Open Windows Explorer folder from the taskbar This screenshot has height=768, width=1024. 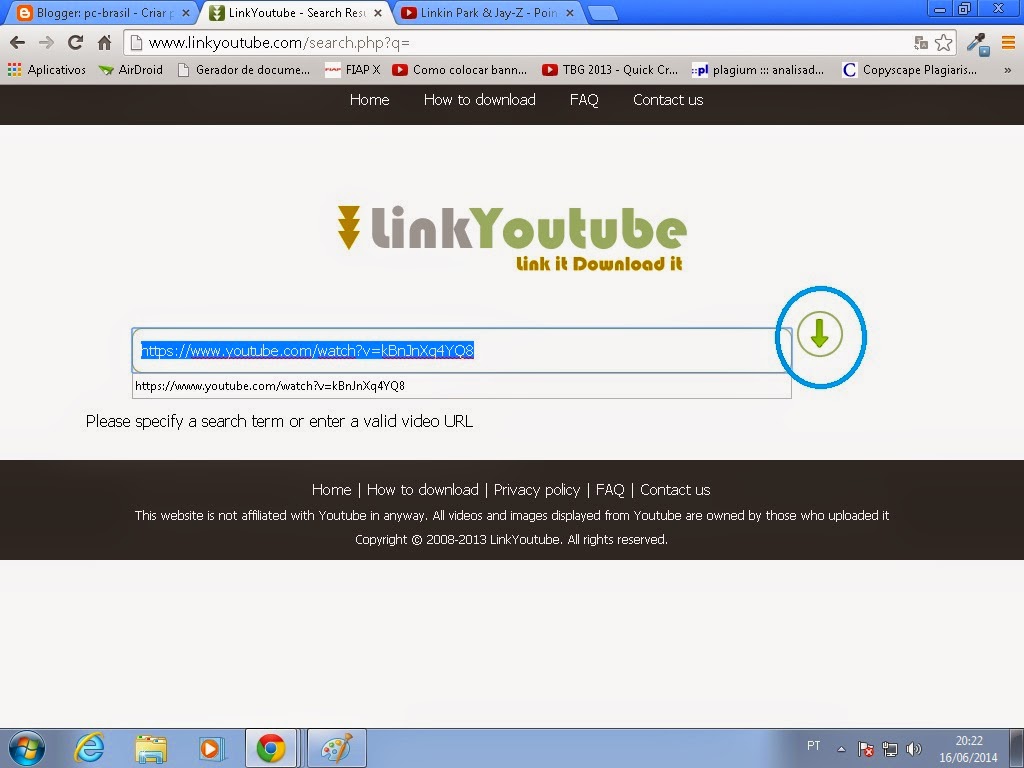click(x=151, y=748)
